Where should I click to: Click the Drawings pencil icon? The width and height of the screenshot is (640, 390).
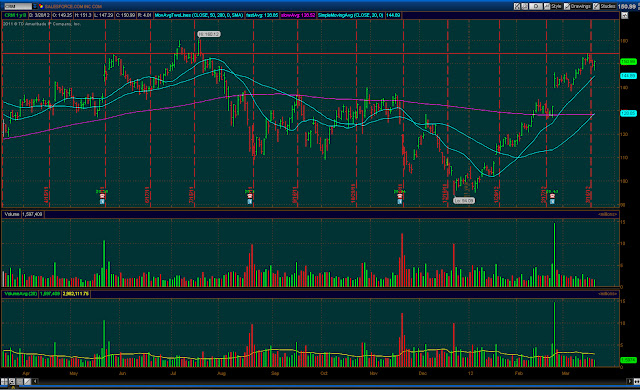[x=567, y=6]
